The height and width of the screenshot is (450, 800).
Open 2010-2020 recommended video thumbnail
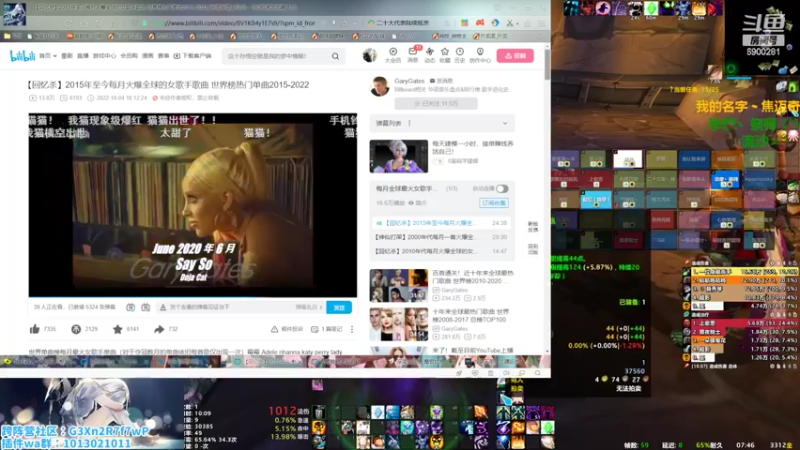coord(398,285)
